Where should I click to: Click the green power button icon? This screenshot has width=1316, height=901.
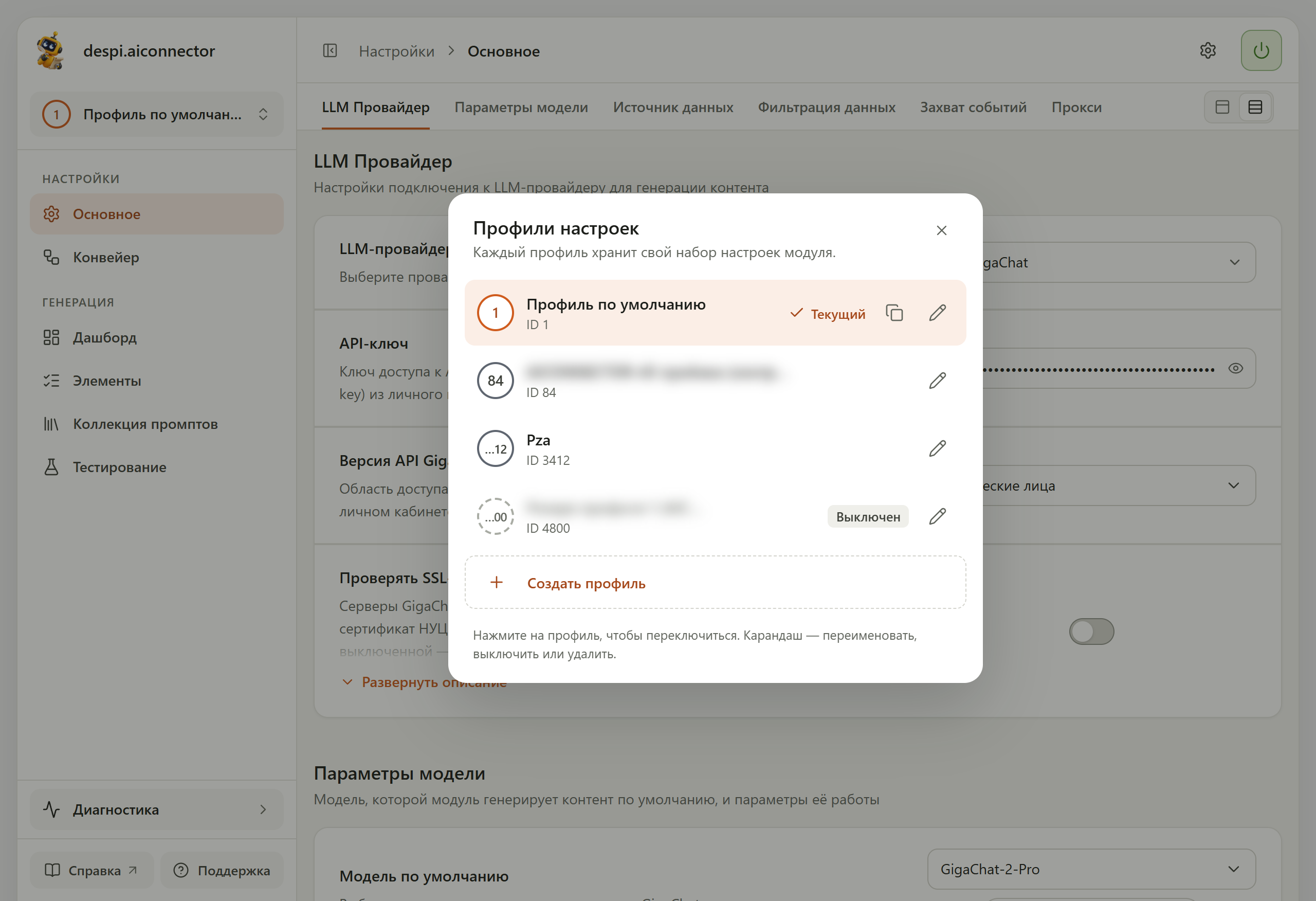[x=1261, y=50]
